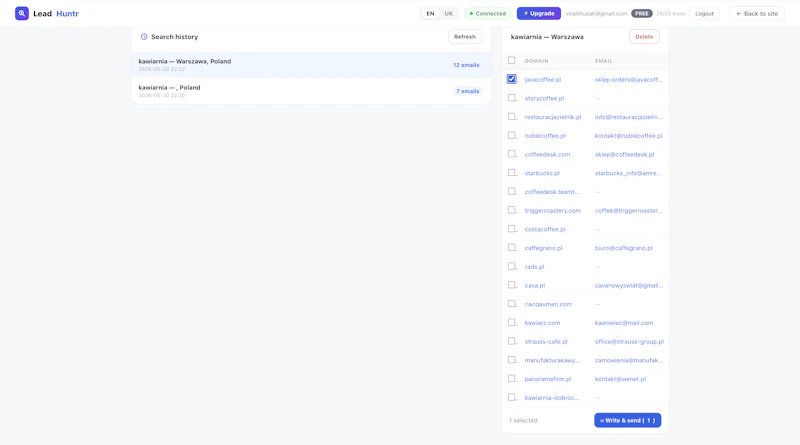The width and height of the screenshot is (800, 445).
Task: Refresh the search history
Action: (464, 37)
